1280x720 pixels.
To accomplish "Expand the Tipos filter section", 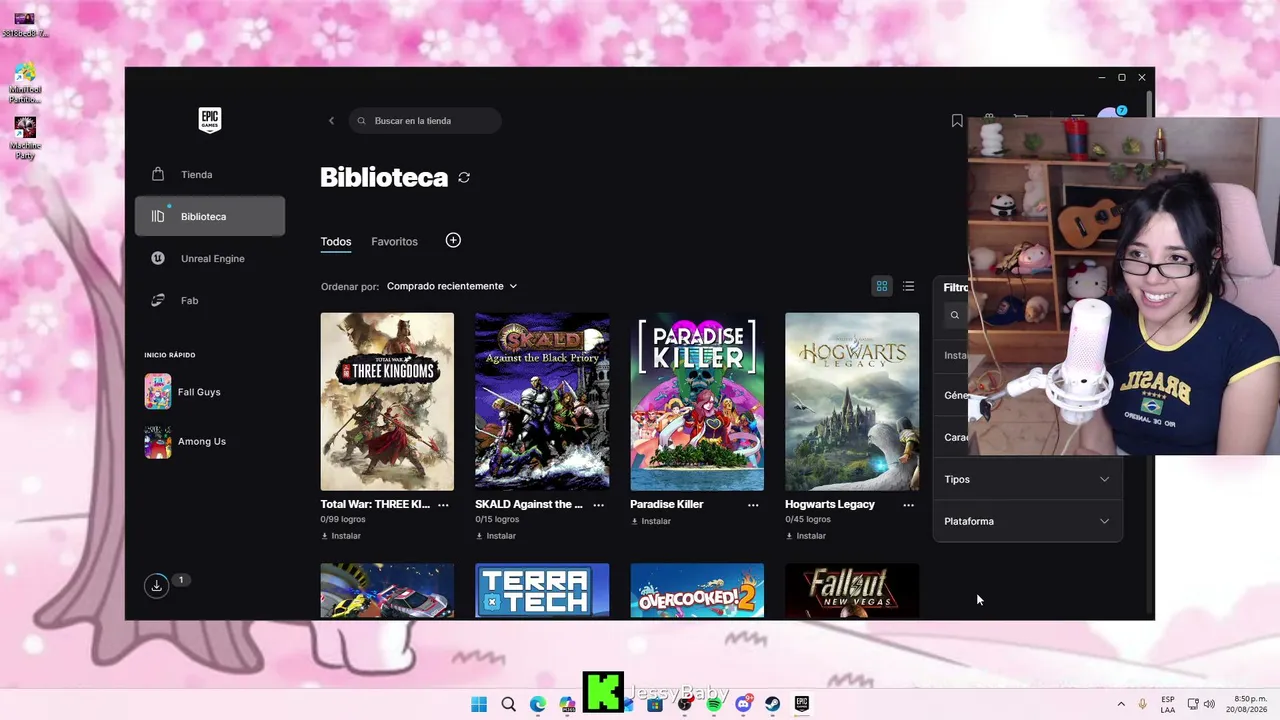I will coord(1027,479).
